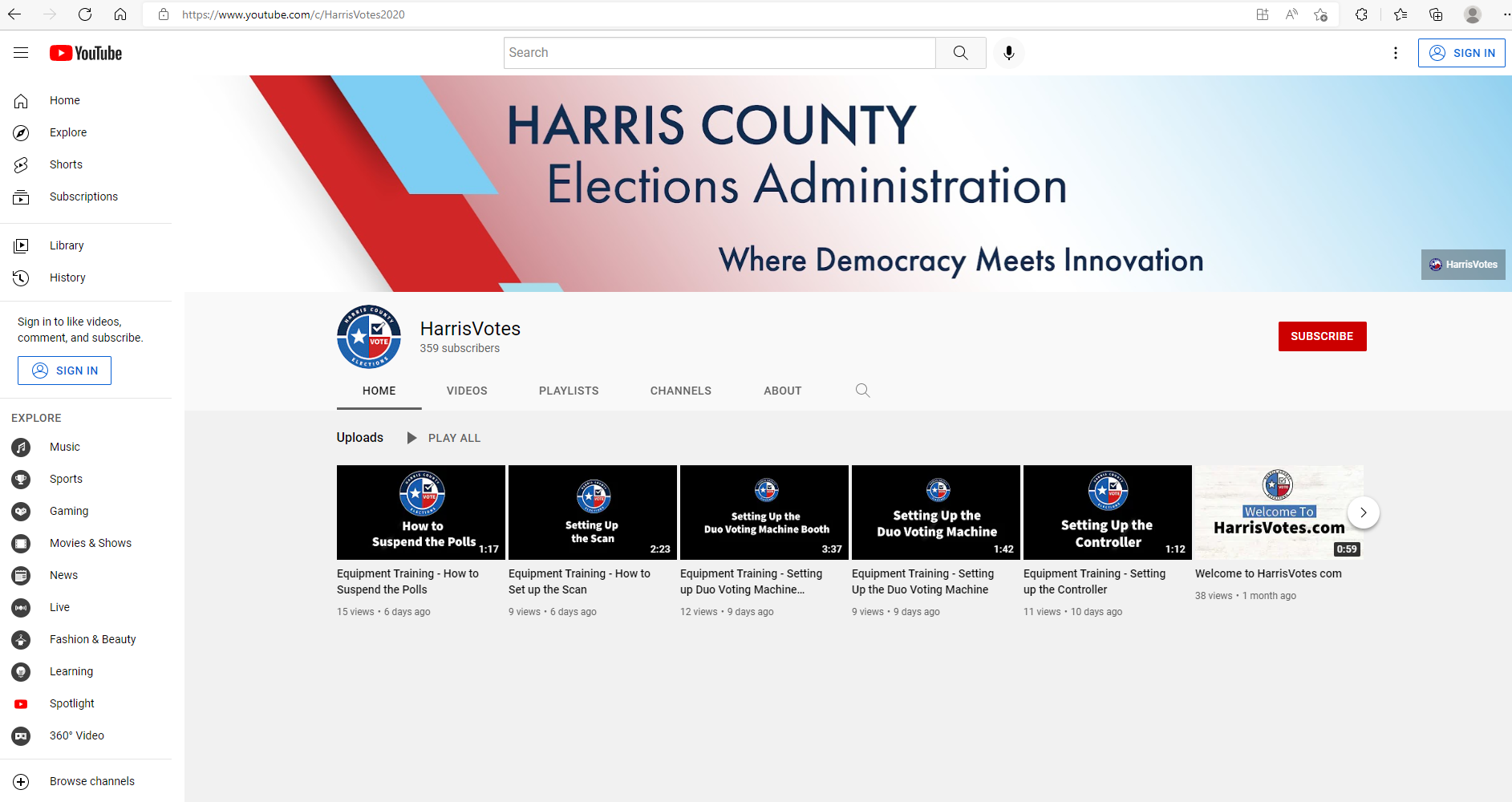Focus the YouTube search field

click(x=720, y=53)
